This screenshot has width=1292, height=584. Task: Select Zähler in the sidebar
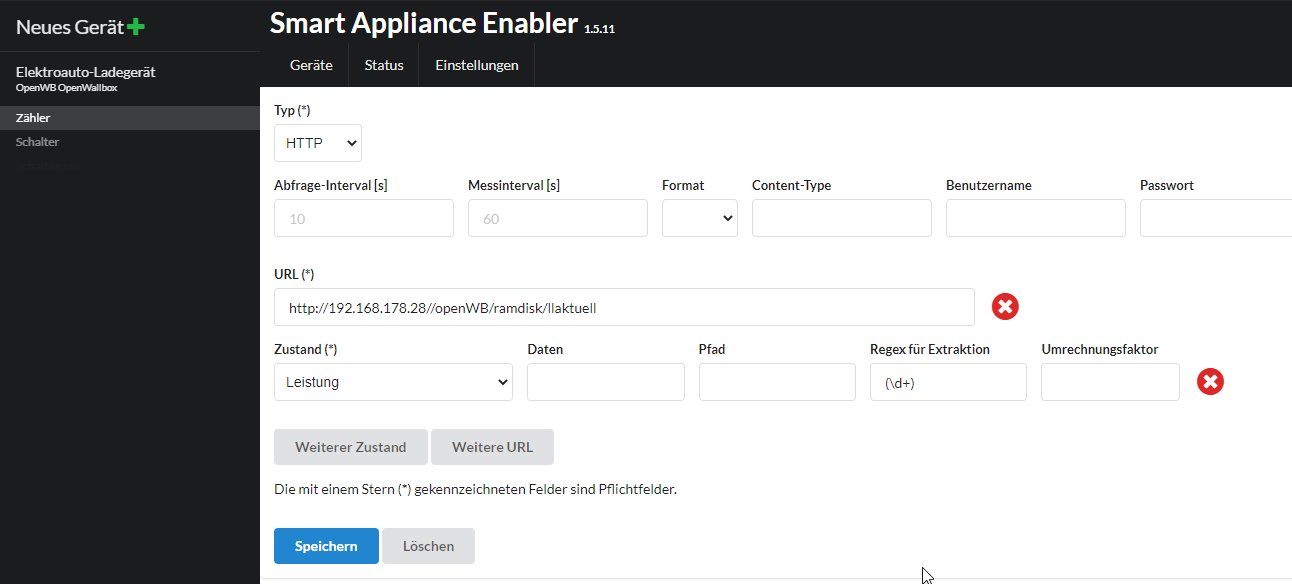[x=33, y=118]
